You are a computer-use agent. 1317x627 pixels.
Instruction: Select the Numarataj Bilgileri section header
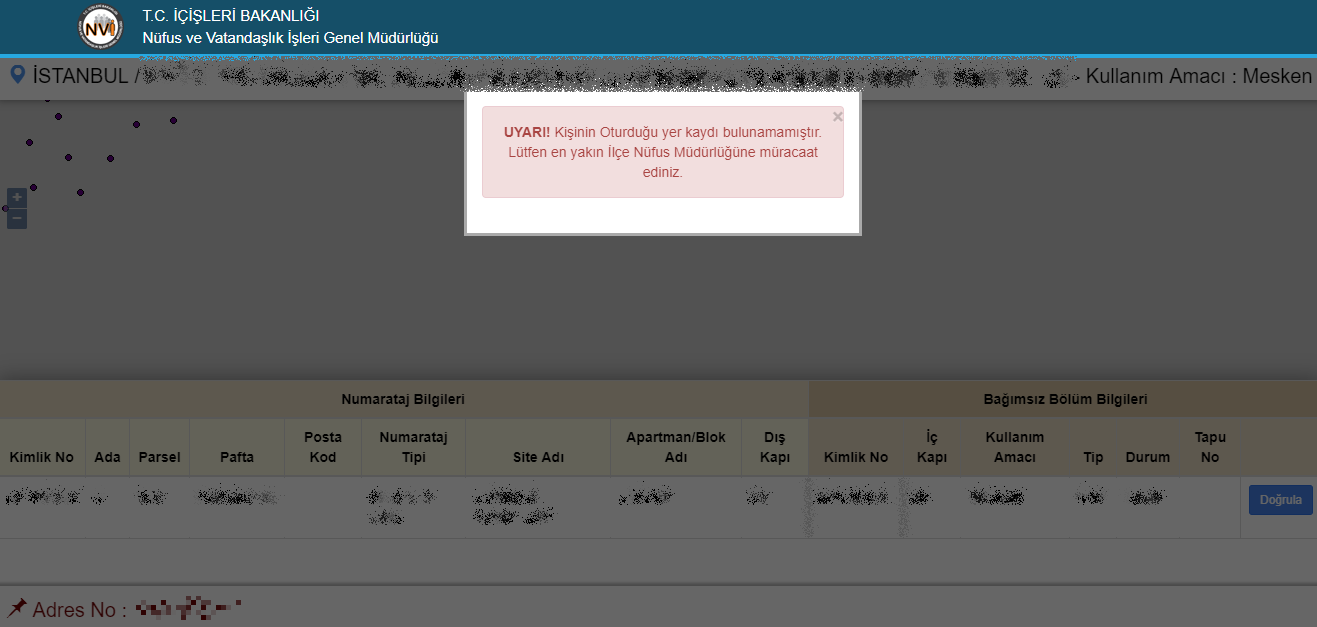(403, 399)
